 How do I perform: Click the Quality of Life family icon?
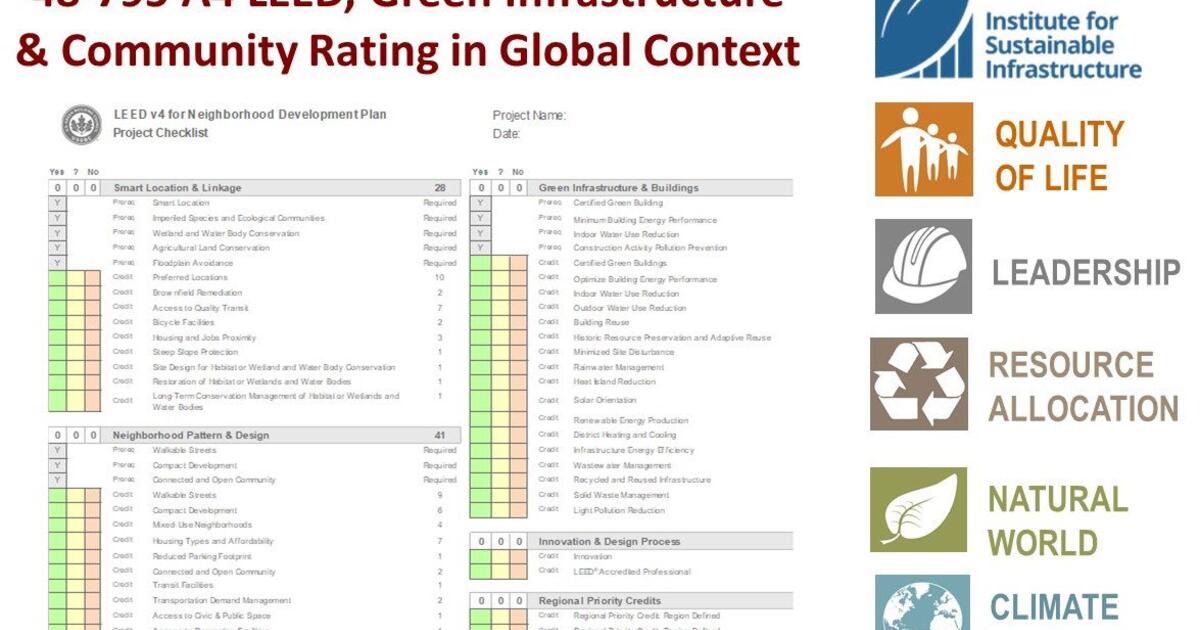point(923,148)
